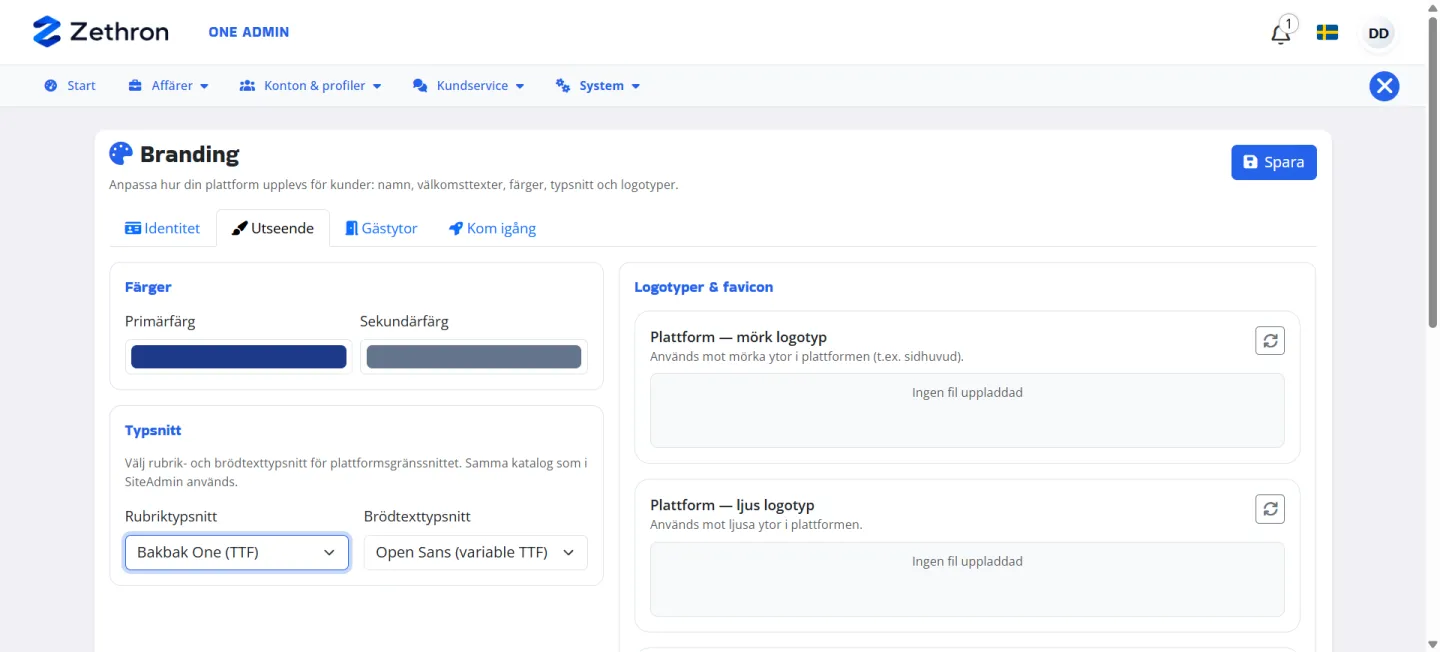1440x652 pixels.
Task: Change language via Swedish flag
Action: 1327,33
